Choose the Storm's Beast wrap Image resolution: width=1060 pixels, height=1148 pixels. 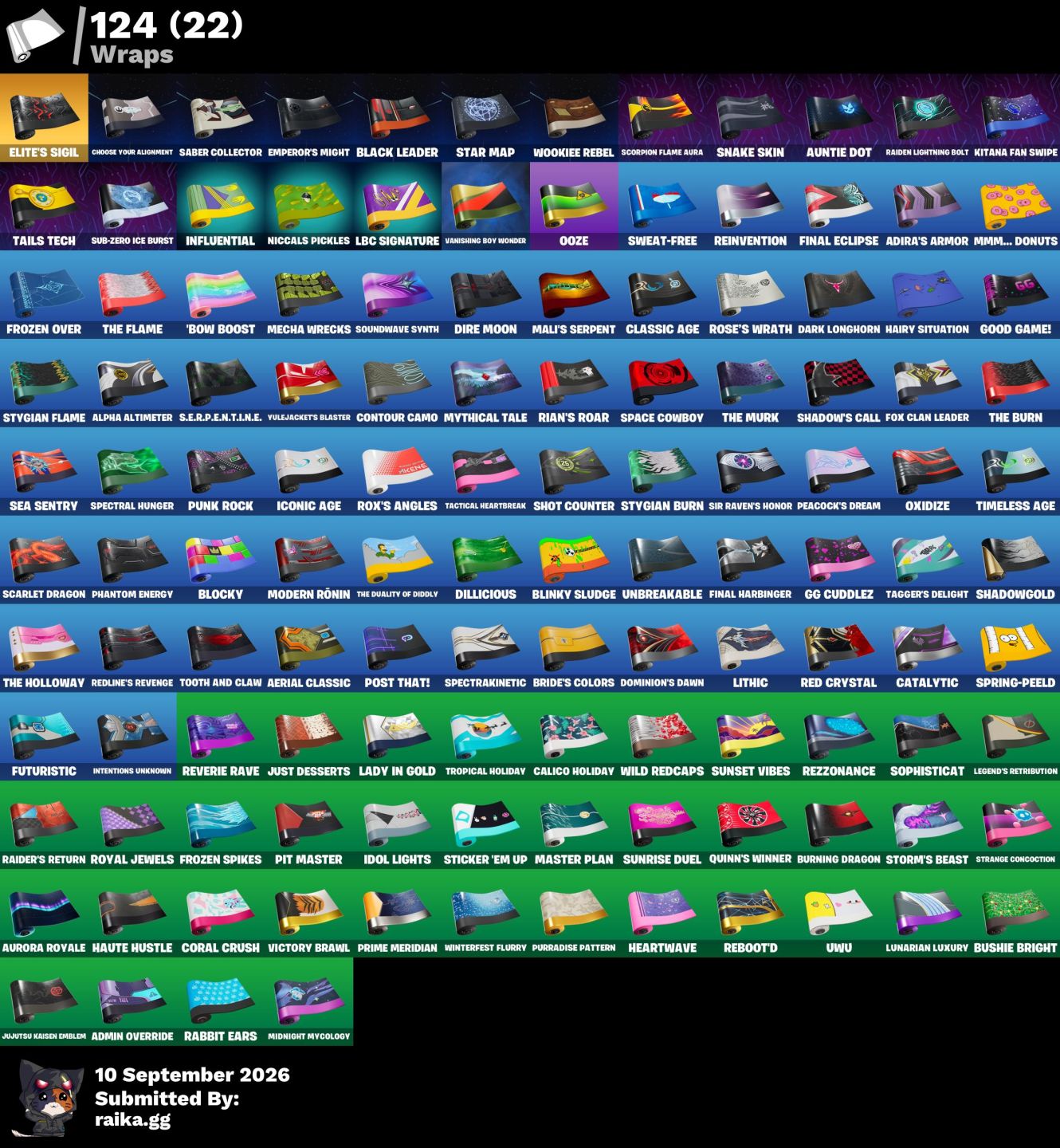point(928,826)
